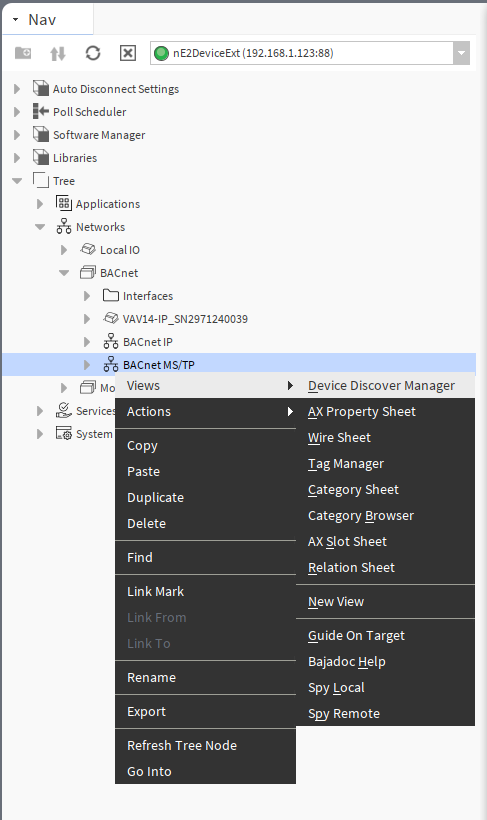487x820 pixels.
Task: Open Relation Sheet view
Action: (x=386, y=567)
